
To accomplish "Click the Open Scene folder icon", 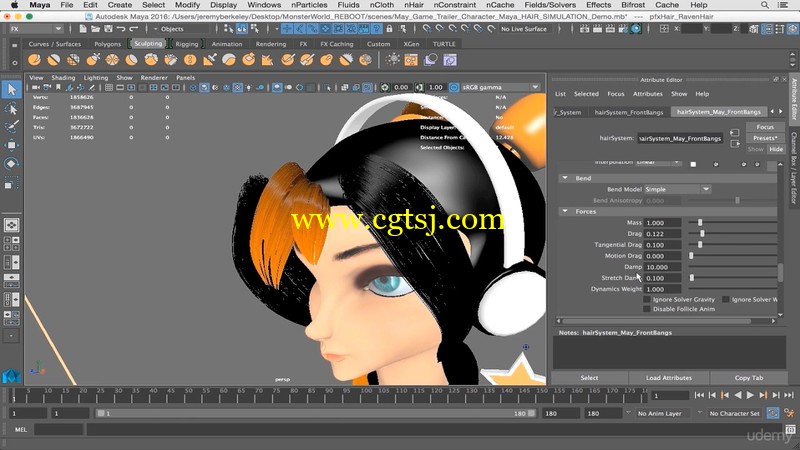I will 95,29.
